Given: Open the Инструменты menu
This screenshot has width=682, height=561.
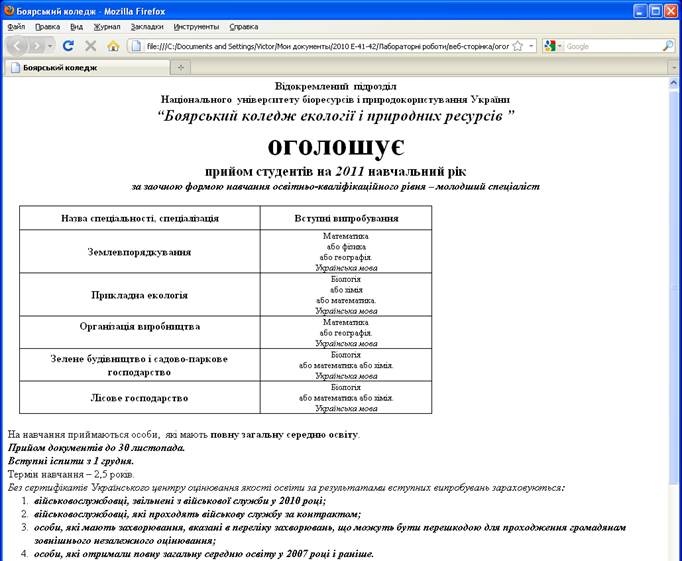Looking at the screenshot, I should [196, 27].
